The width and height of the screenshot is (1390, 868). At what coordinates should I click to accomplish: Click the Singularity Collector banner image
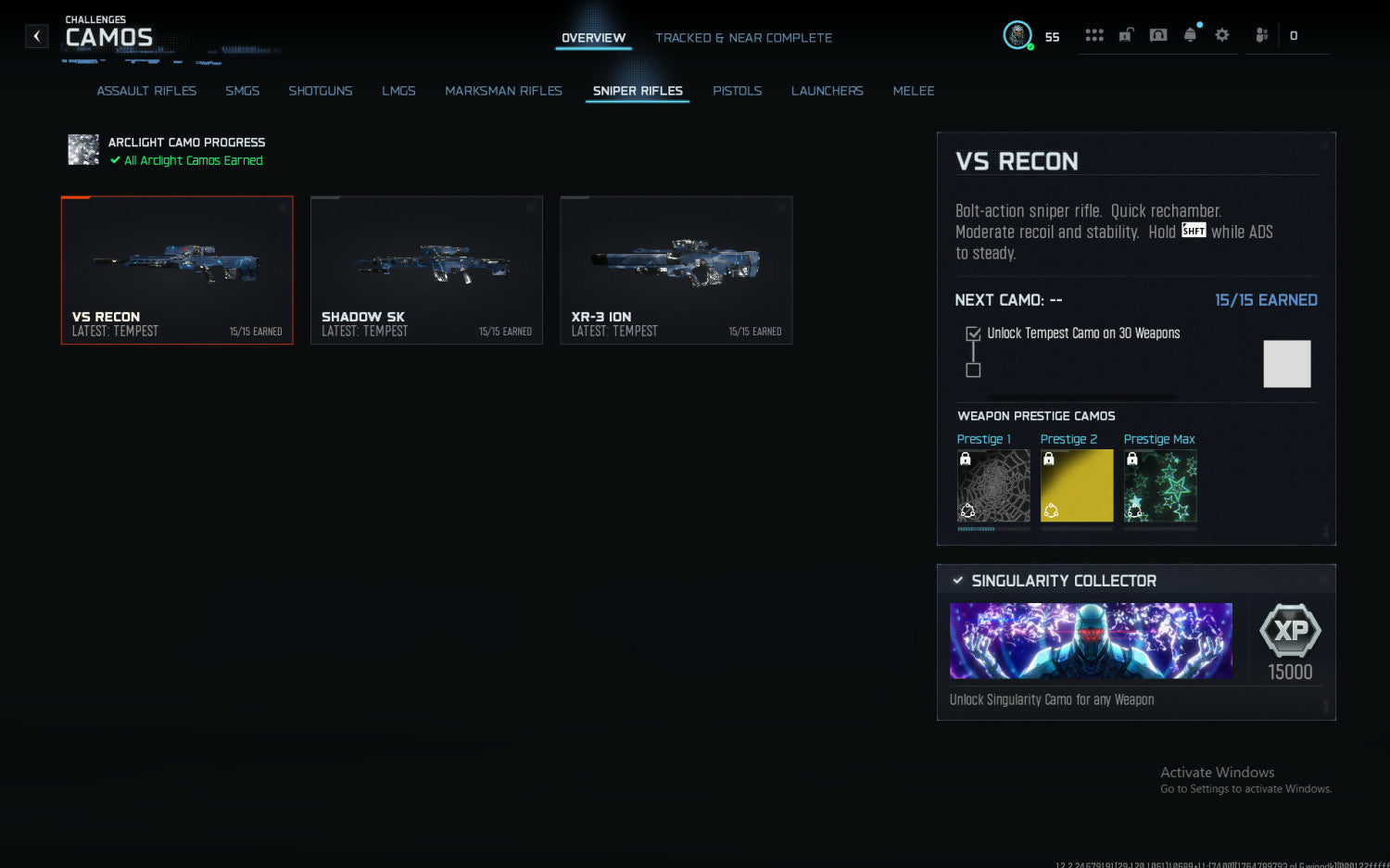point(1091,641)
